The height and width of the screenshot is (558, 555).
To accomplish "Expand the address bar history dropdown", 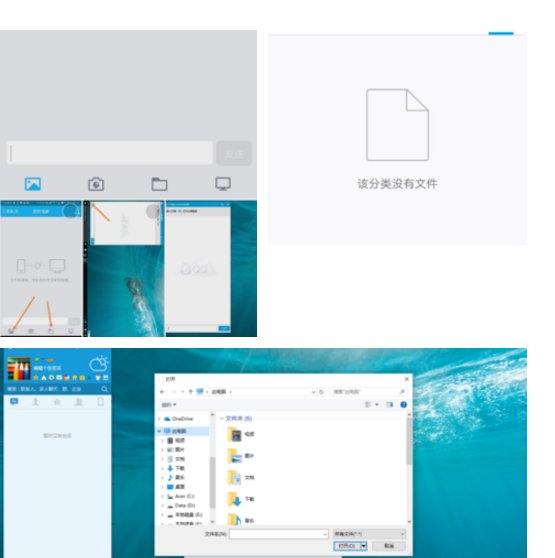I will point(313,392).
